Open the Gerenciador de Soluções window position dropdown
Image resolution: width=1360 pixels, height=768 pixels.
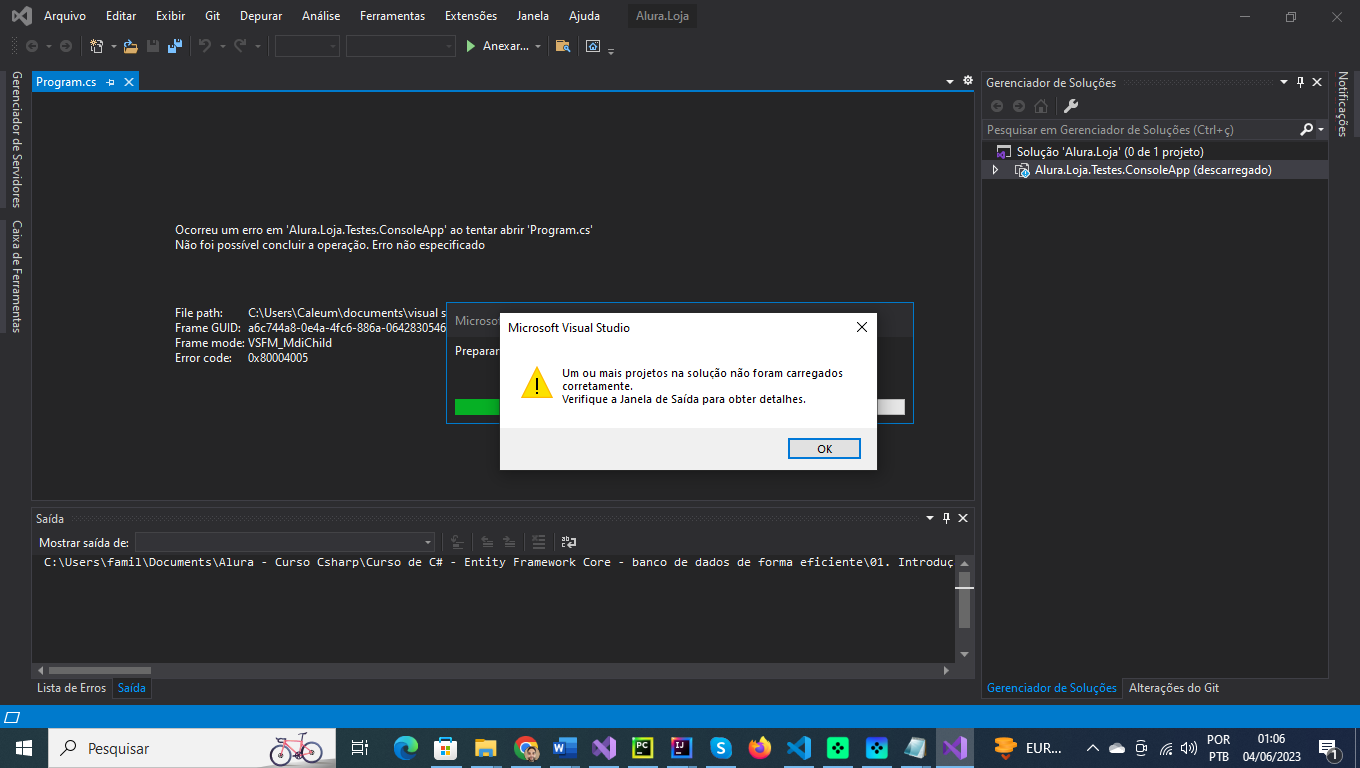[x=1284, y=82]
